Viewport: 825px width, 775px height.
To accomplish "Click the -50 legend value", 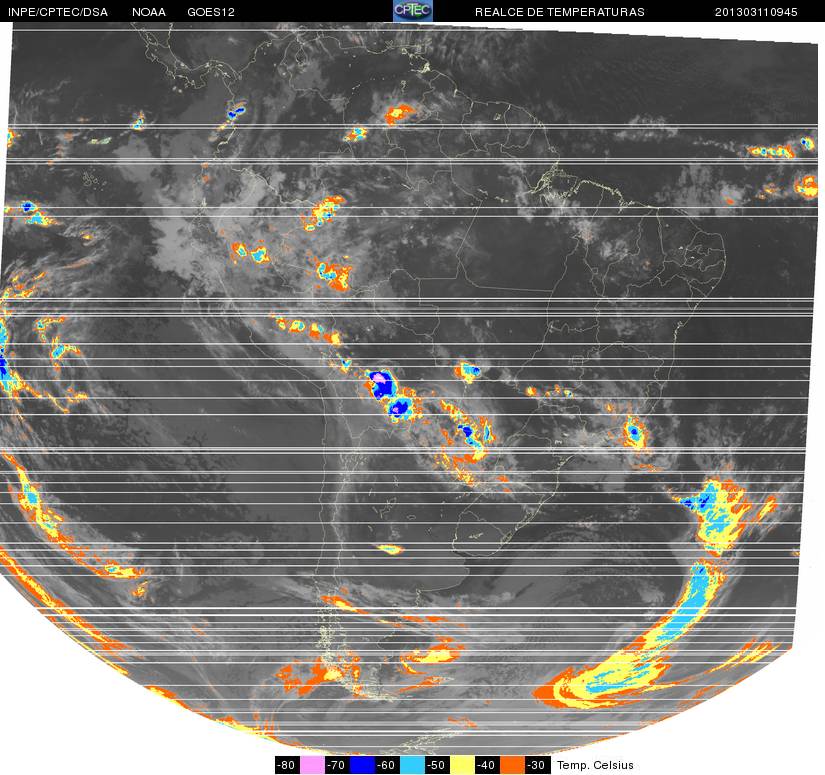I will click(x=437, y=765).
